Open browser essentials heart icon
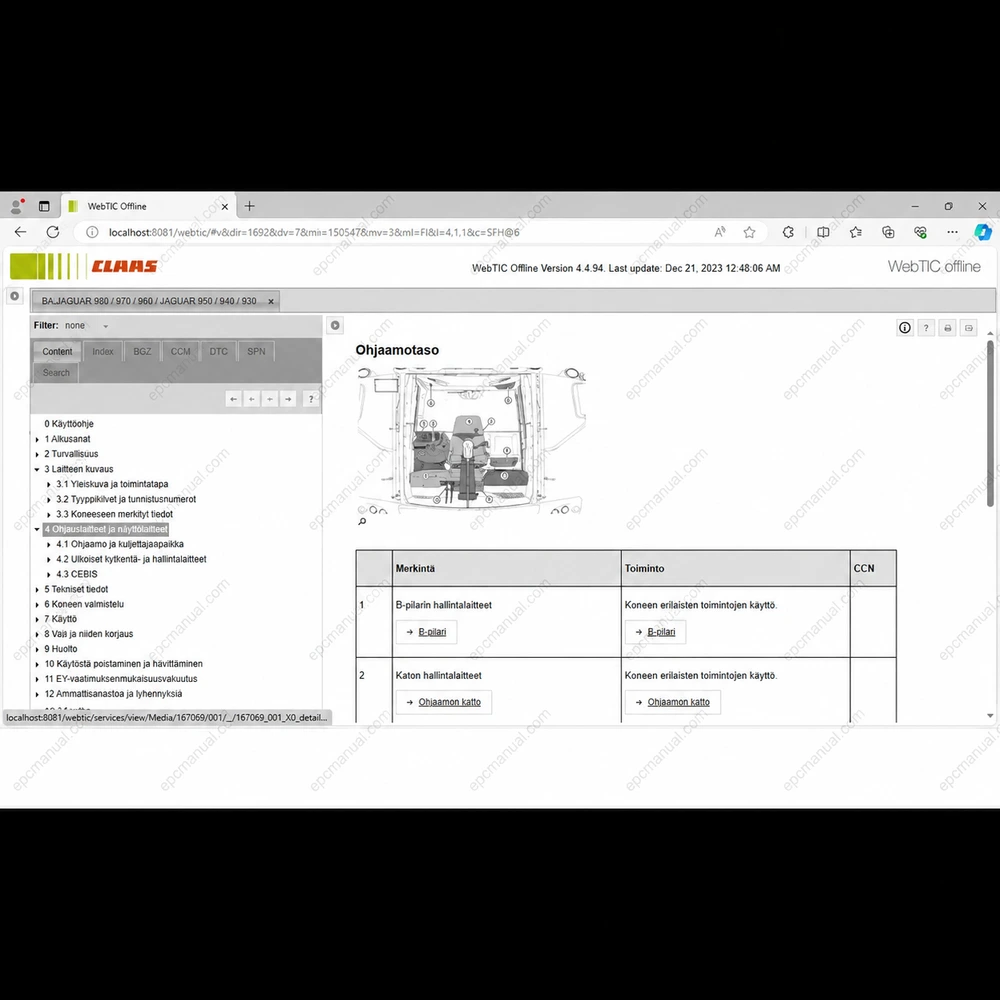The width and height of the screenshot is (1000, 1000). tap(920, 232)
